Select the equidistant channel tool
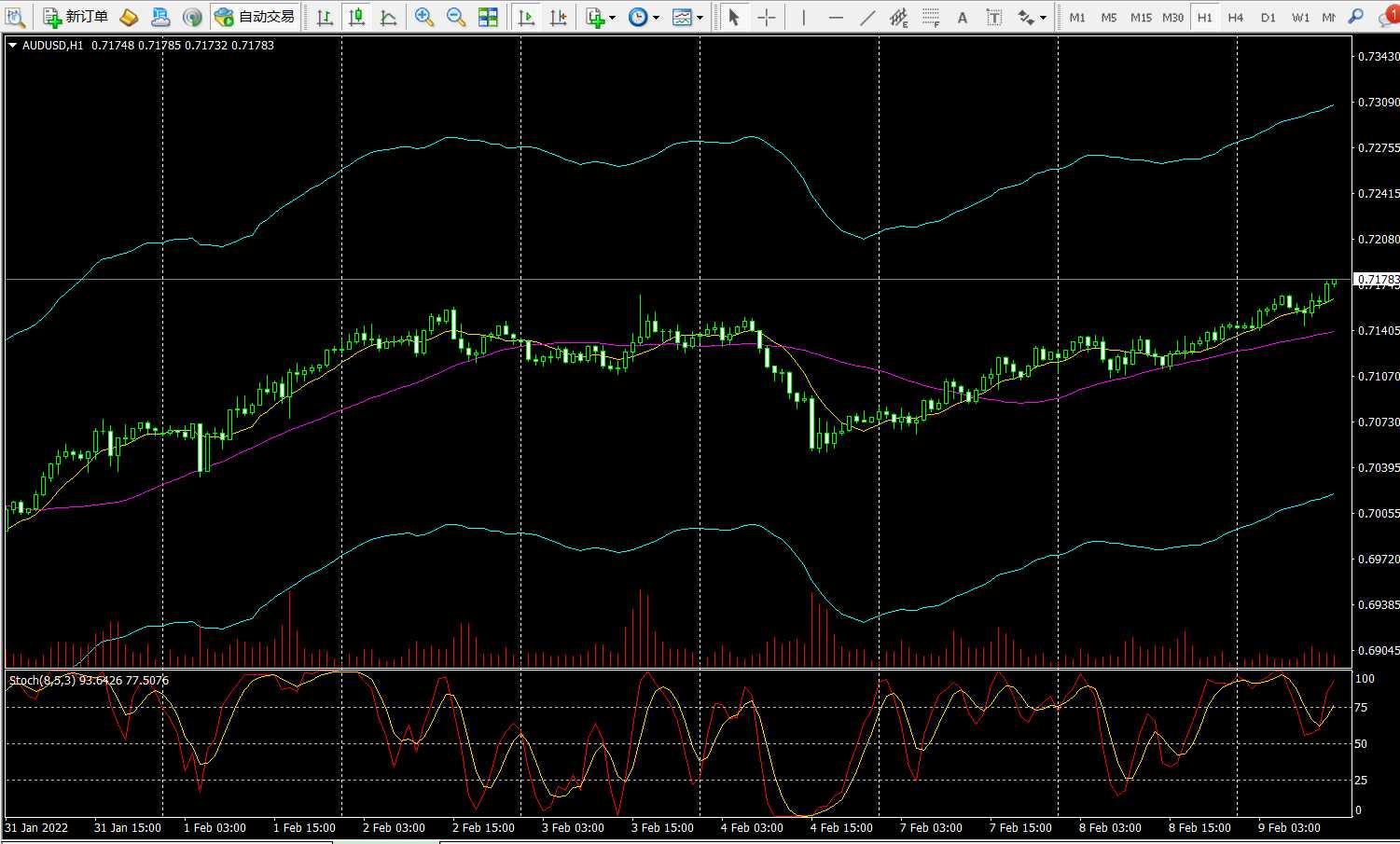This screenshot has width=1400, height=844. (x=899, y=17)
